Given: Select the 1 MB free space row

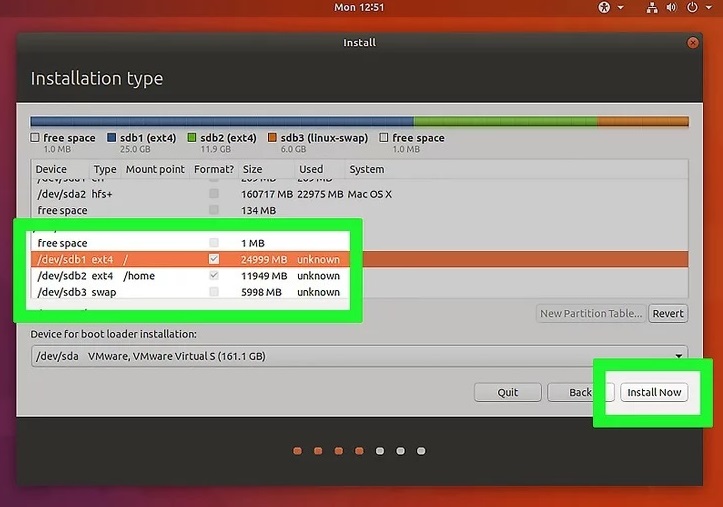Looking at the screenshot, I should [x=359, y=243].
